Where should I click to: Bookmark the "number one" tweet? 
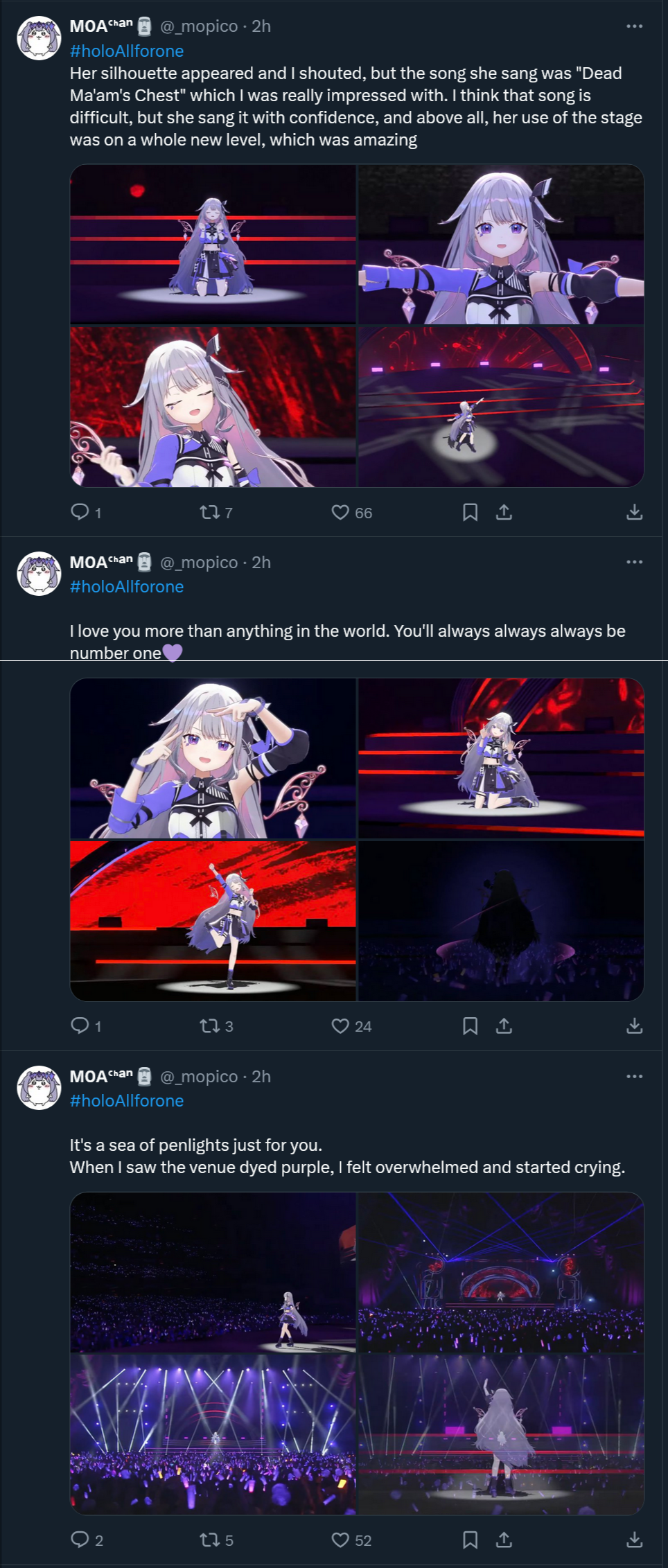470,1025
